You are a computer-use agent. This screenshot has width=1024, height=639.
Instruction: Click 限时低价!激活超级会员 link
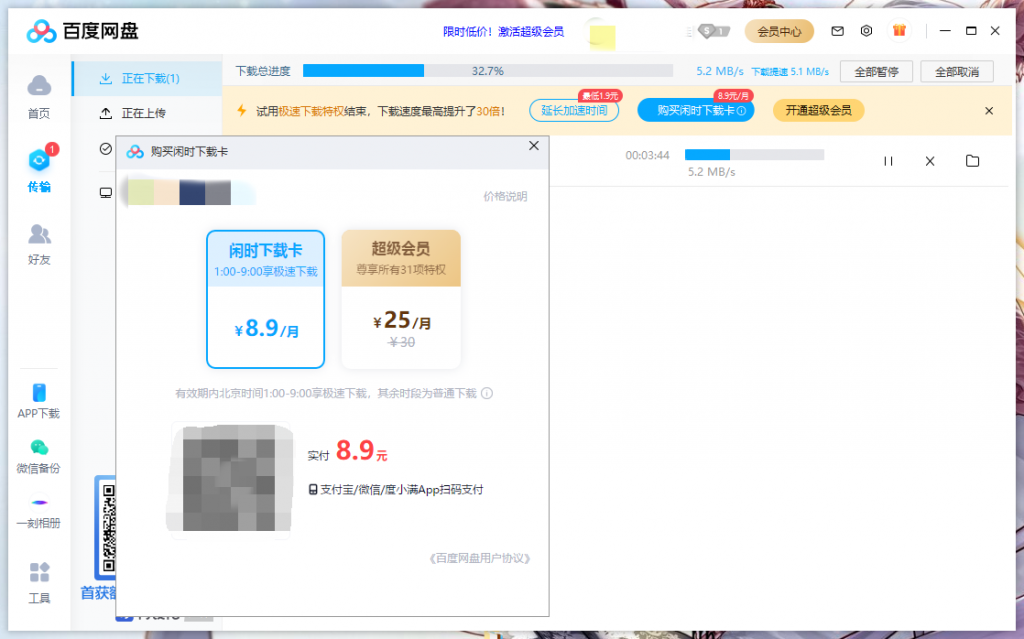coord(503,31)
